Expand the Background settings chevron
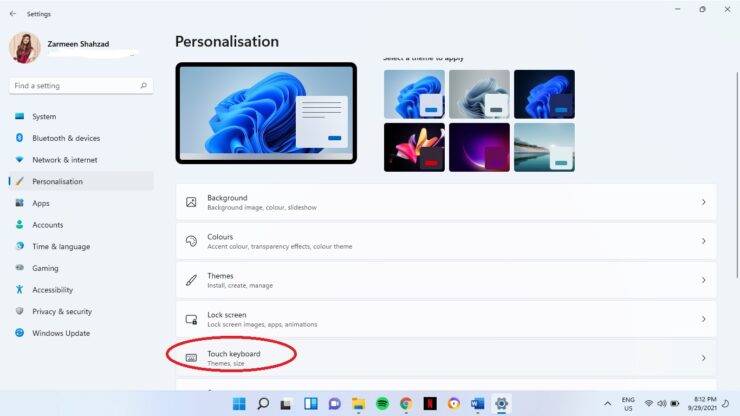 (x=703, y=202)
